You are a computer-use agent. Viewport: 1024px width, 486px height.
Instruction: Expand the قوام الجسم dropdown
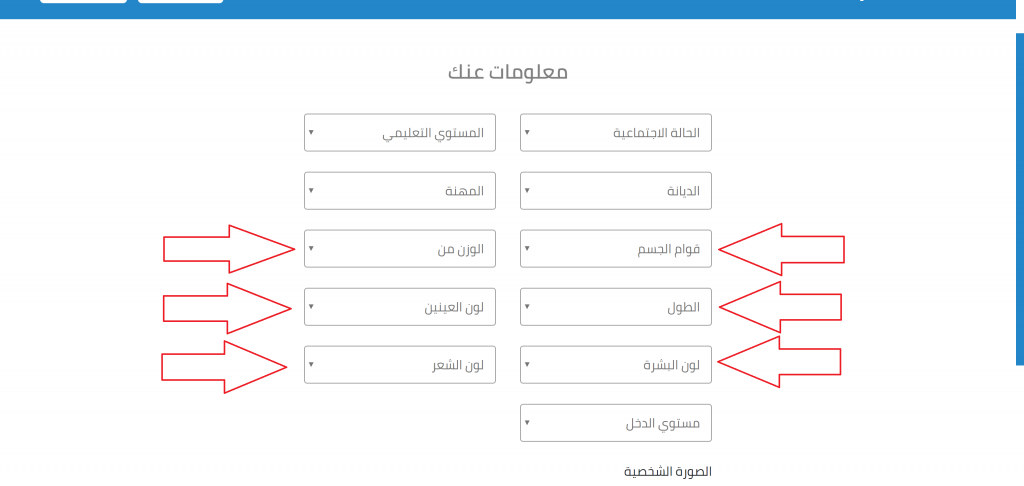point(615,248)
